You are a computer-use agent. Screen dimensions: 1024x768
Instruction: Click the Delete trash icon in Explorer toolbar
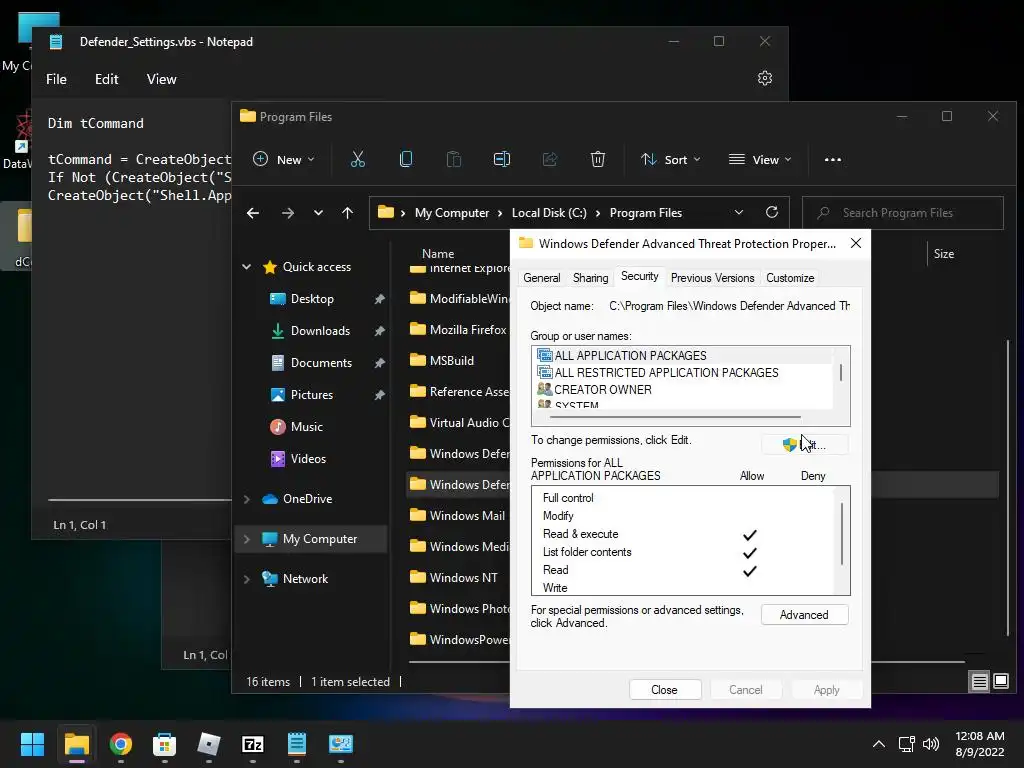click(x=598, y=159)
